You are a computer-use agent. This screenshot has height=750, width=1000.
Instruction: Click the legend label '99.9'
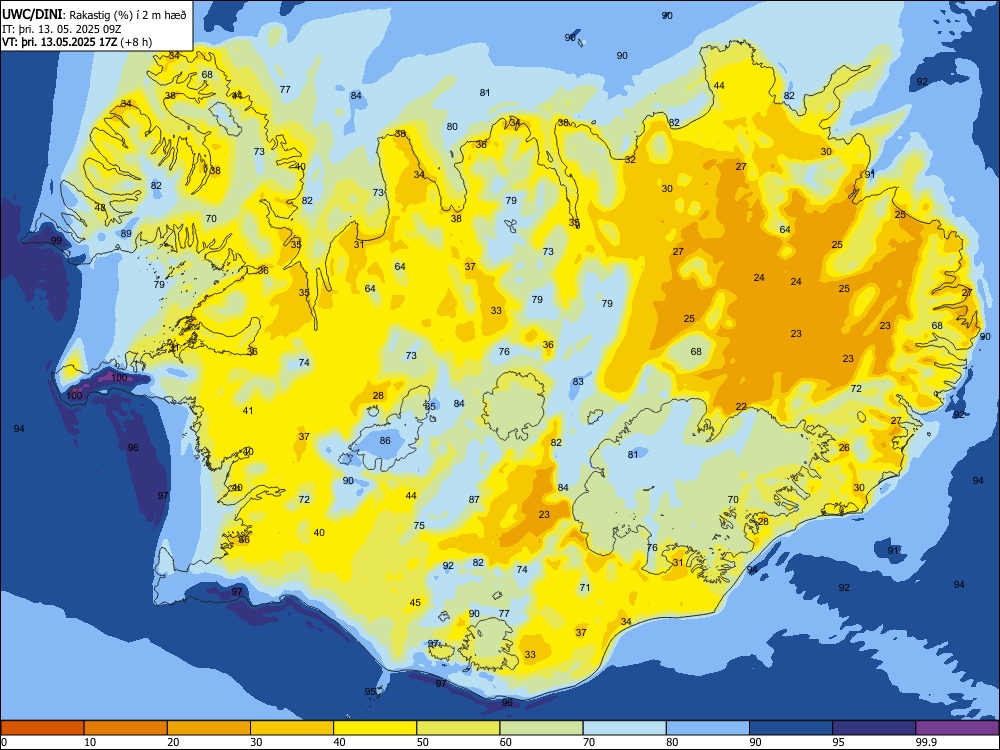pyautogui.click(x=925, y=742)
